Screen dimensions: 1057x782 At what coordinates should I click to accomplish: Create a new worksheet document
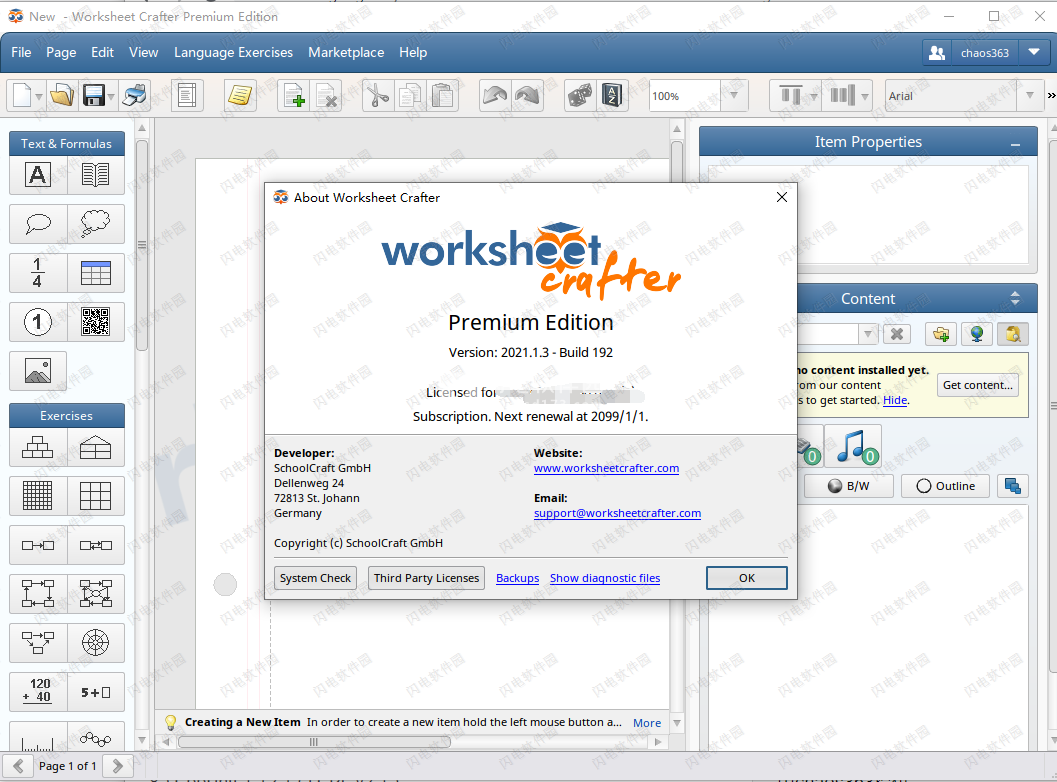21,96
